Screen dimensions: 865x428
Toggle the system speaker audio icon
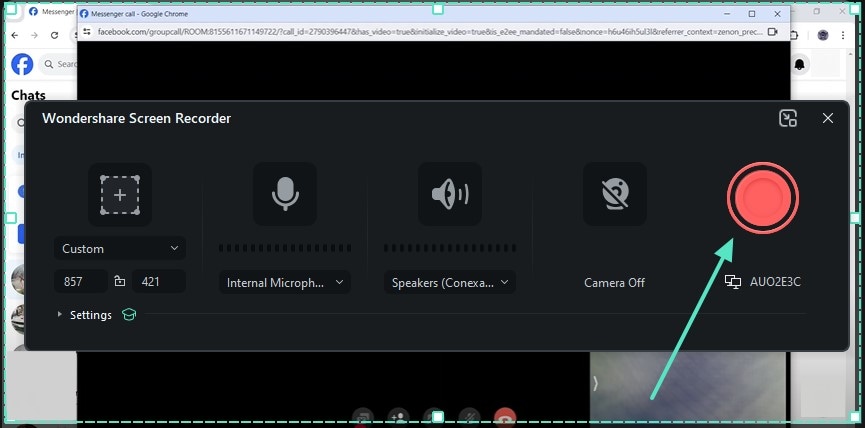coord(450,194)
